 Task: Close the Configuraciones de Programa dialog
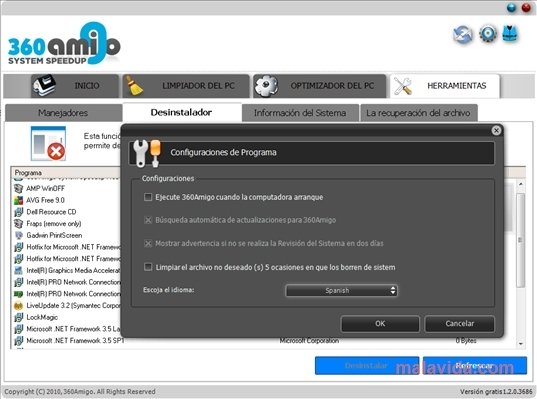coord(496,130)
